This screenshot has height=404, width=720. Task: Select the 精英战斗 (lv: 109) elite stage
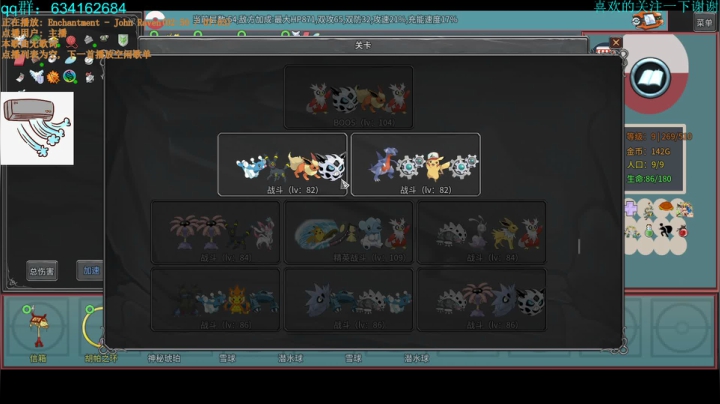point(349,232)
